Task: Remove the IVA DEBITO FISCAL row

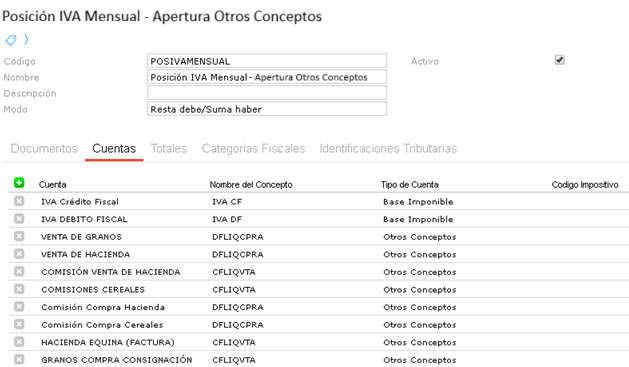Action: (x=19, y=219)
